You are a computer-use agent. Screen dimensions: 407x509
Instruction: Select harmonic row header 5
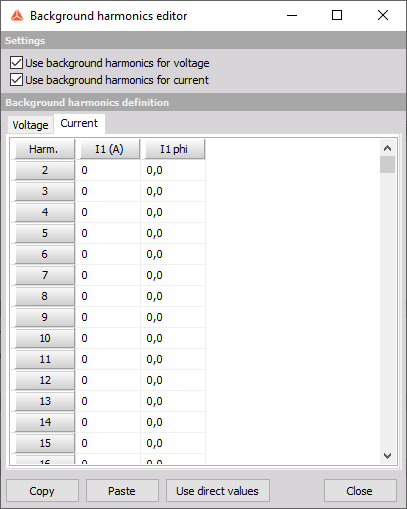pos(45,233)
